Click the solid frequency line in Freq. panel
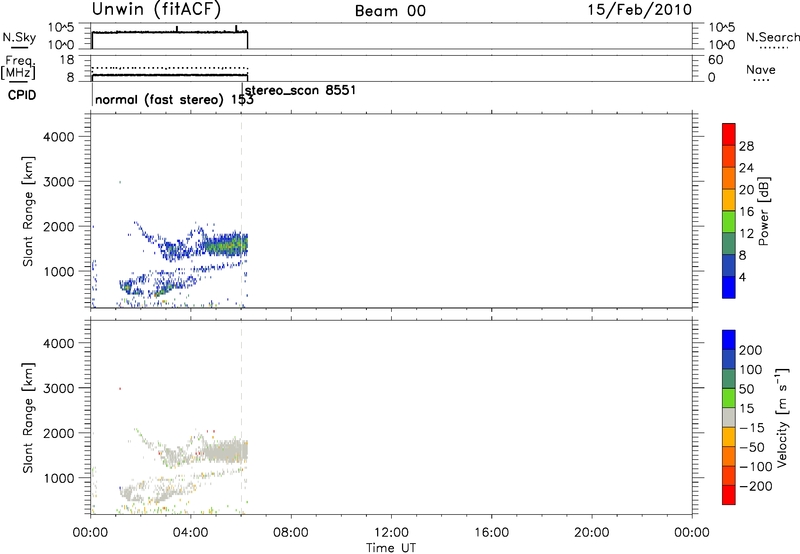Screen dimensions: 800x554 [x=169, y=75]
